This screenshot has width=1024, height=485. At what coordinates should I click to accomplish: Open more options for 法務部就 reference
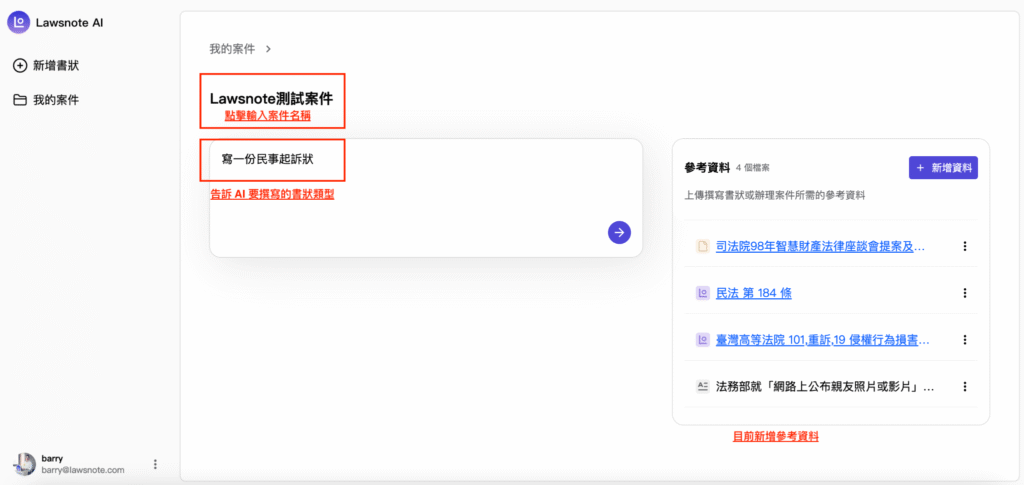coord(965,386)
